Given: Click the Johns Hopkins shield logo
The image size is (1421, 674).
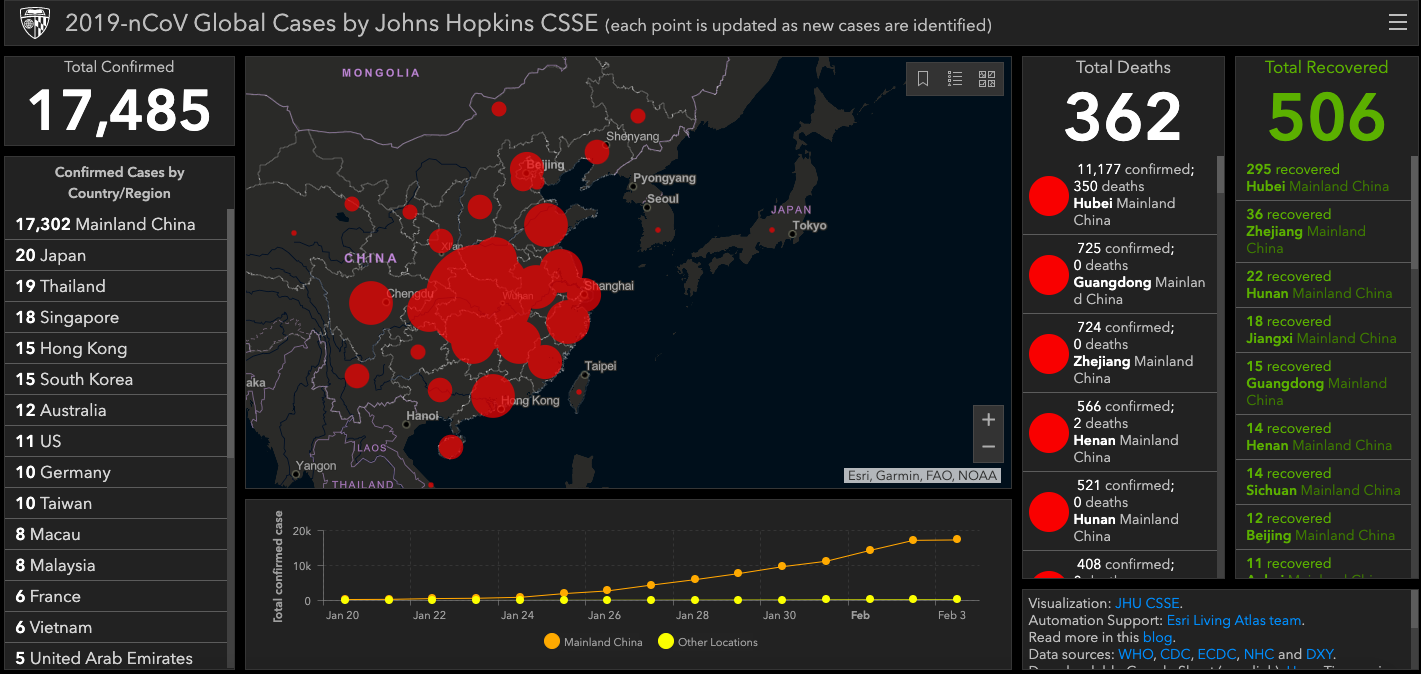Looking at the screenshot, I should coord(33,23).
